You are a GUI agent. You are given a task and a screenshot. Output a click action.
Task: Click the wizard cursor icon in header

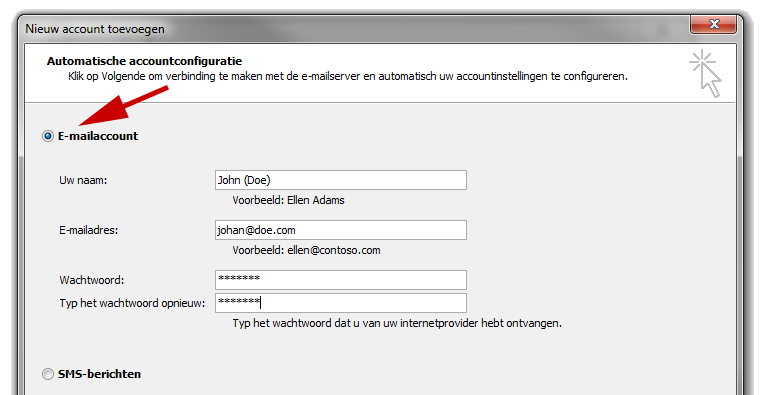(705, 73)
